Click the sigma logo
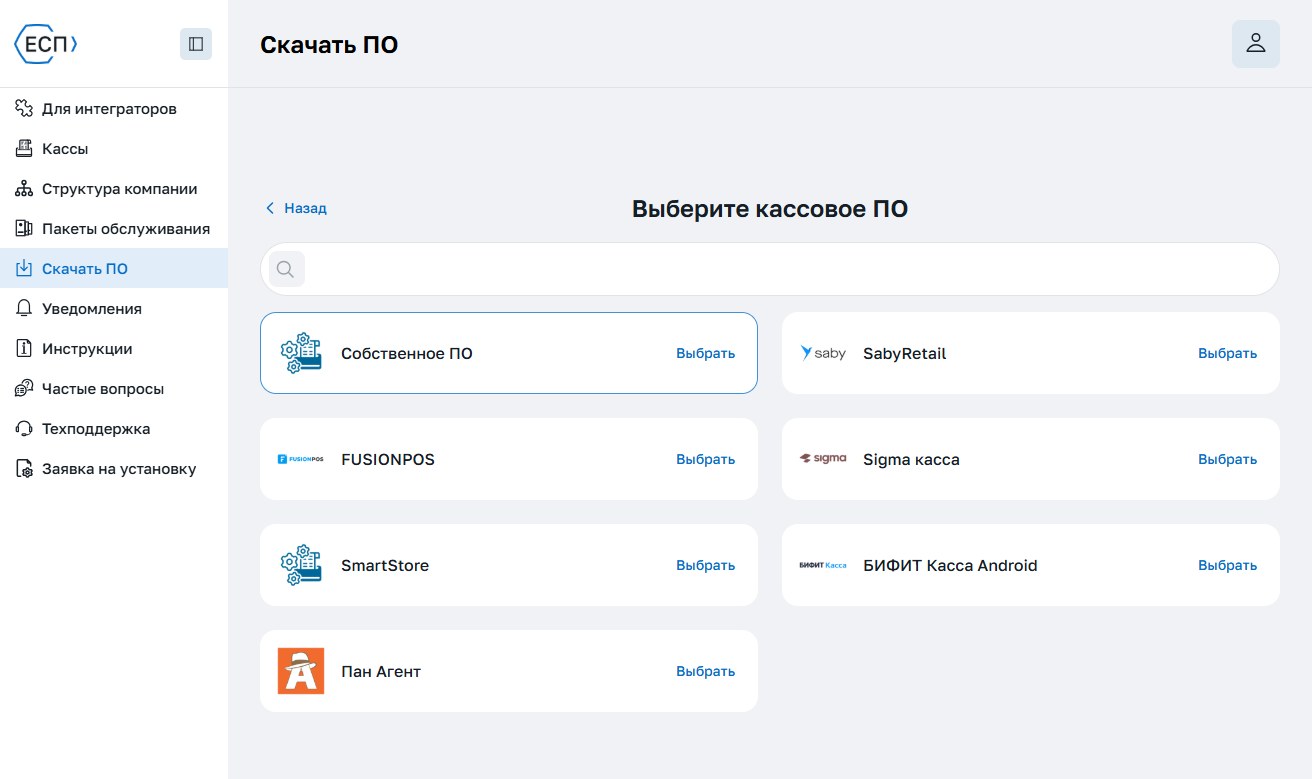 click(823, 459)
